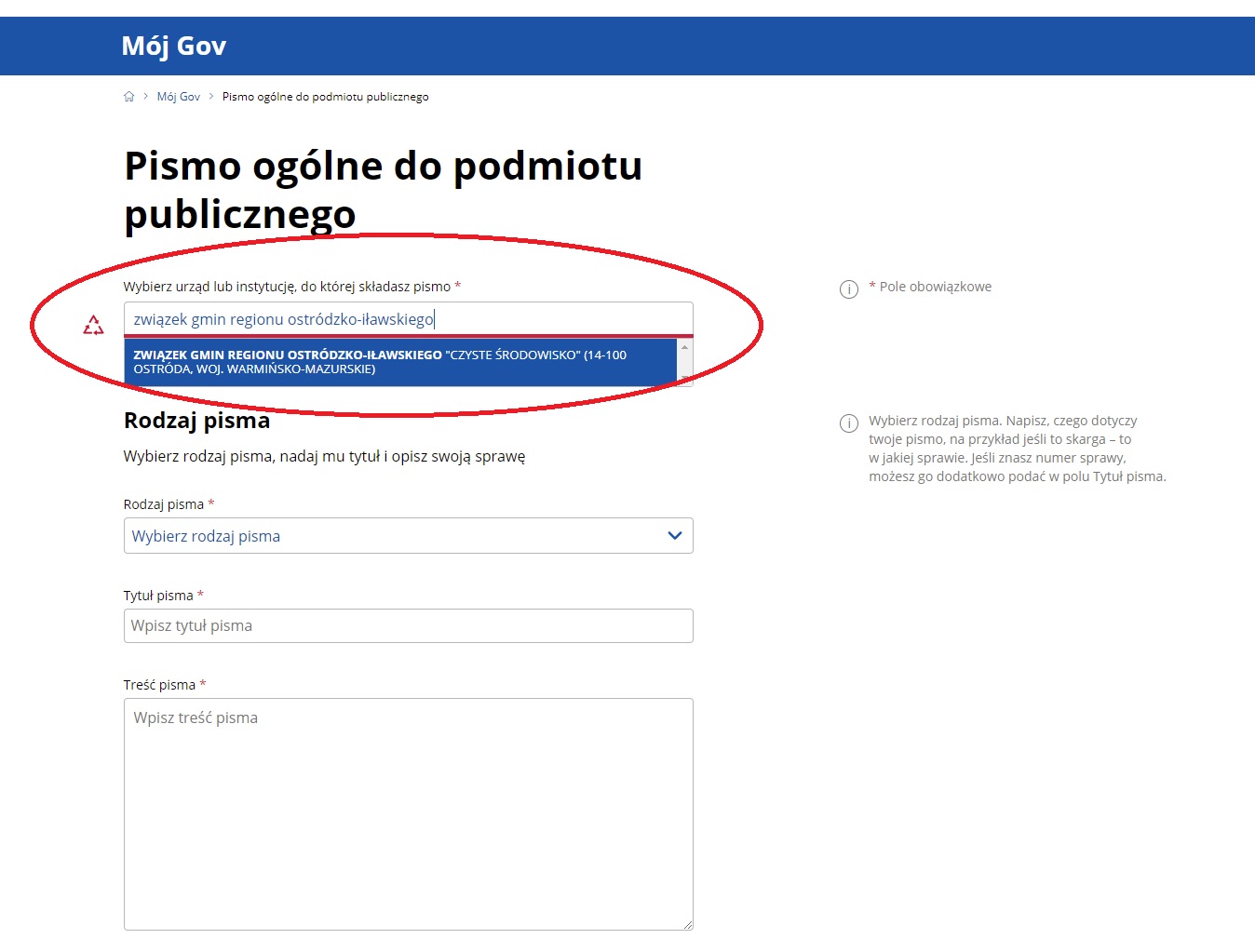1255x952 pixels.
Task: Click the home icon in the breadcrumb
Action: click(128, 97)
